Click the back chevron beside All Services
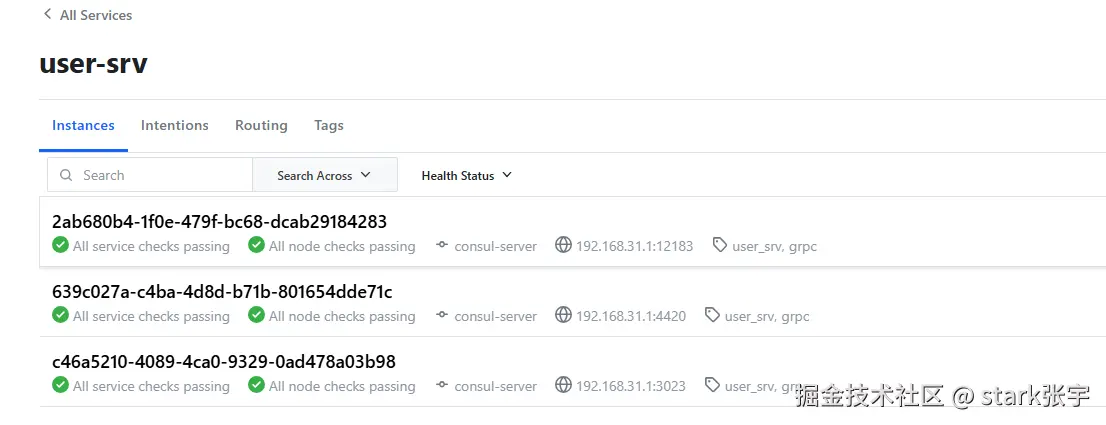This screenshot has width=1106, height=425. [47, 14]
